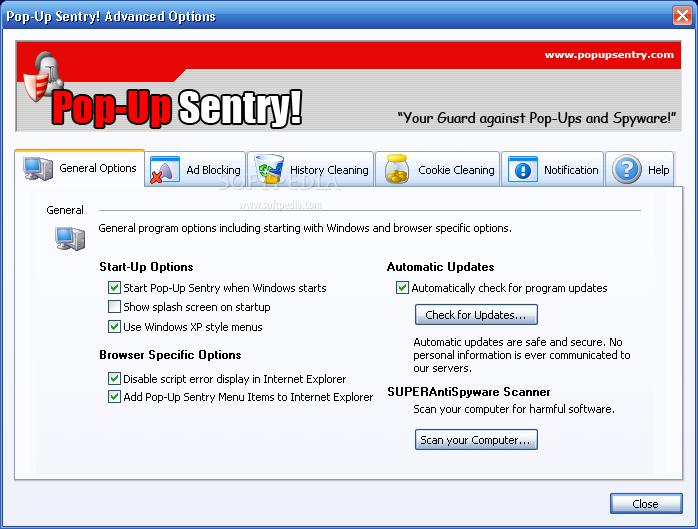Switch to the Ad Blocking tab
Screen dimensions: 698x529
pos(195,169)
